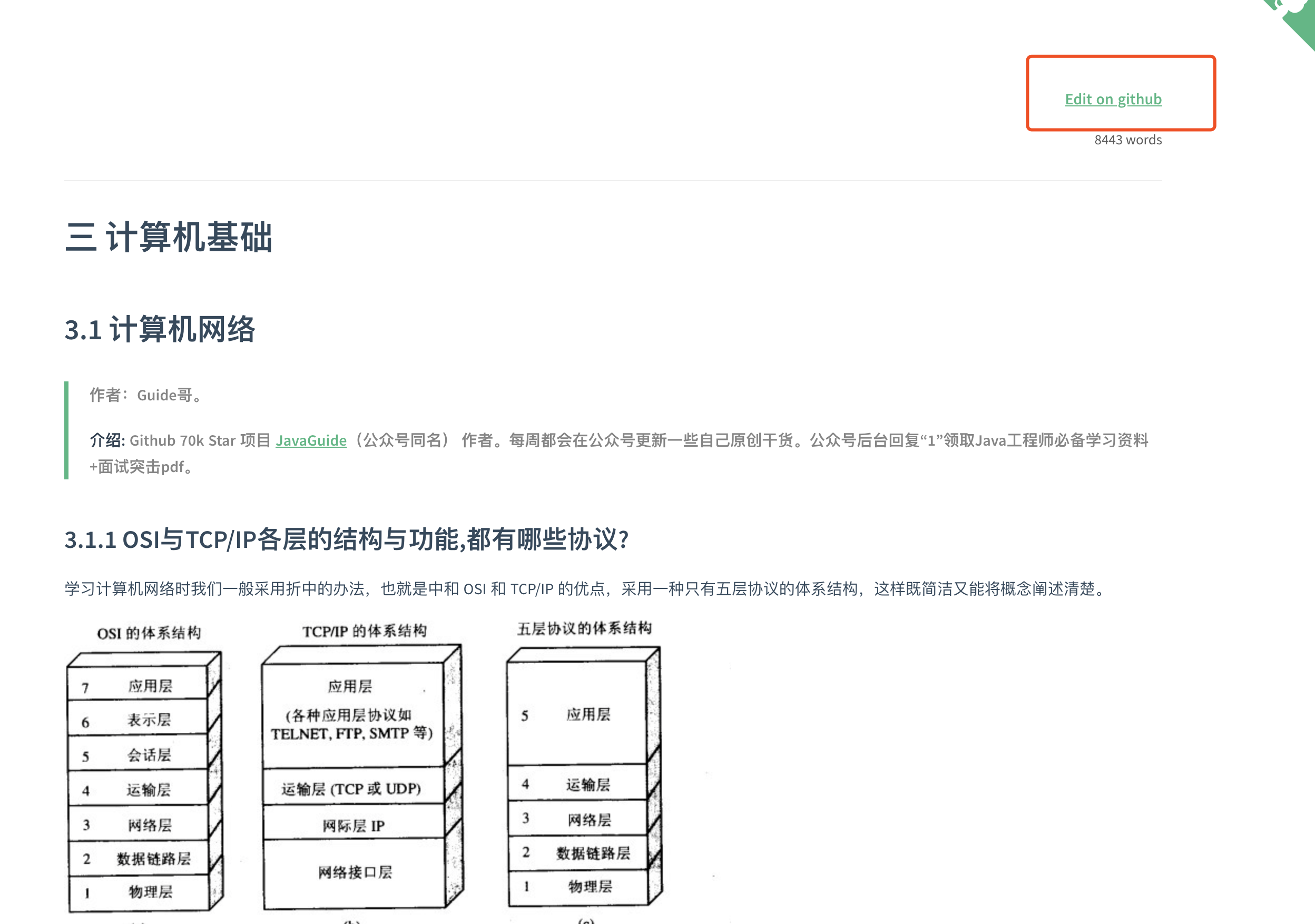The image size is (1315, 924).
Task: Click the 'Edit on github' link
Action: 1113,99
